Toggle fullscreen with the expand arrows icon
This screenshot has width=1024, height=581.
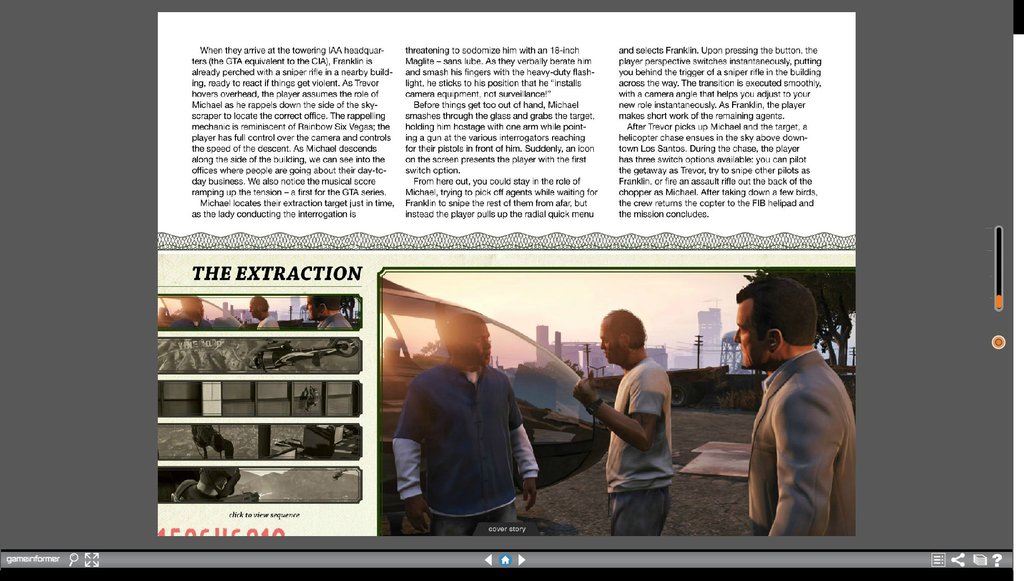pyautogui.click(x=92, y=560)
